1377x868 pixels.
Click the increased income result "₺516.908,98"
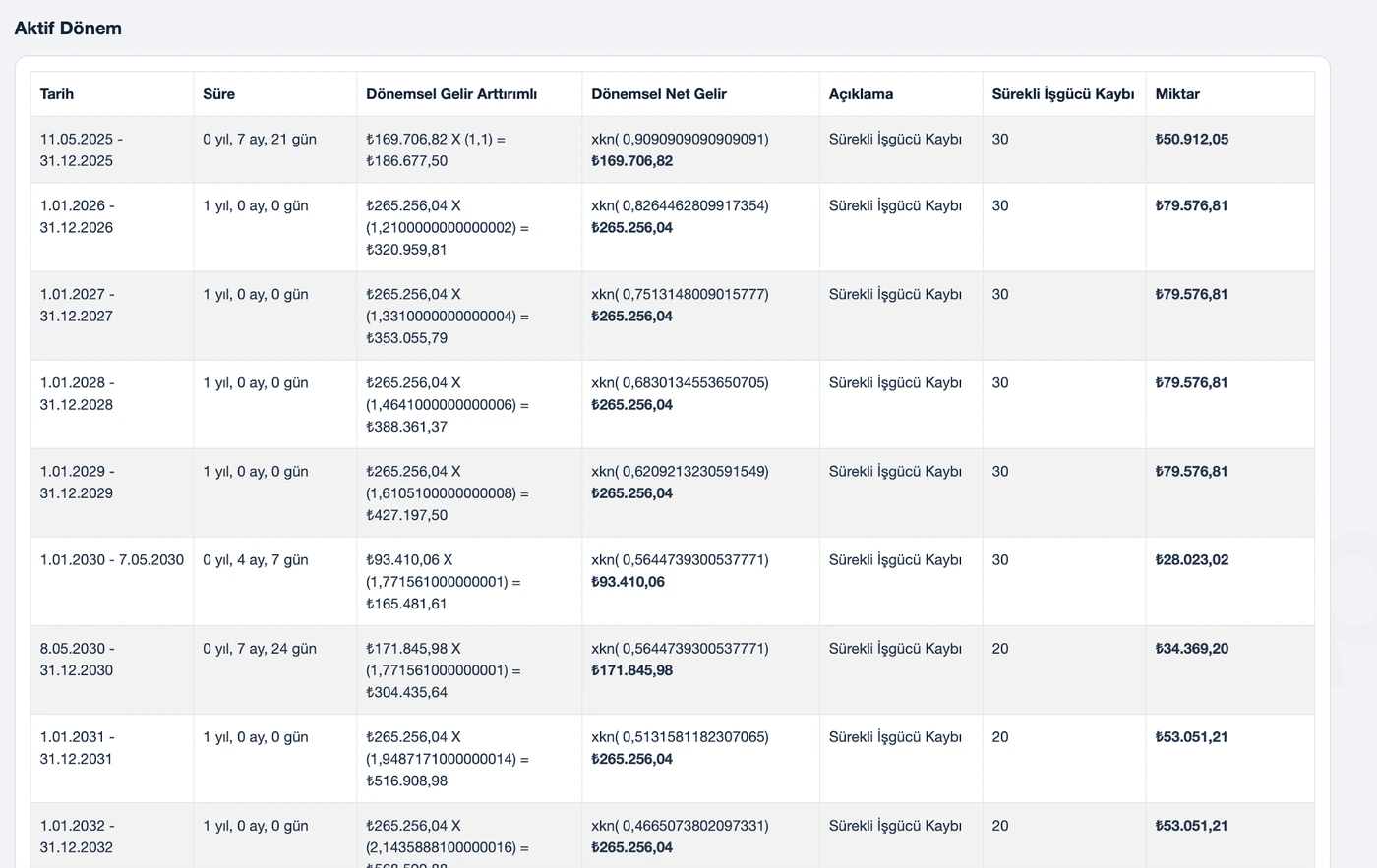pos(407,780)
